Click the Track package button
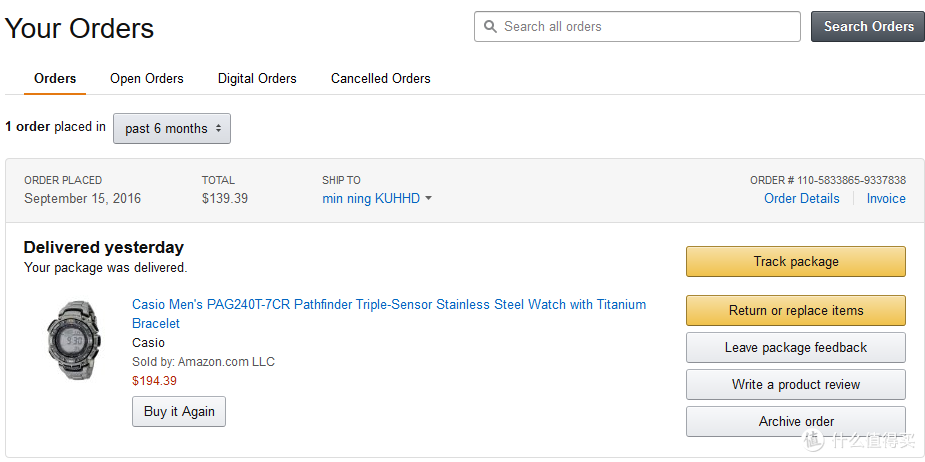Viewport: 925px width, 462px height. [x=795, y=261]
